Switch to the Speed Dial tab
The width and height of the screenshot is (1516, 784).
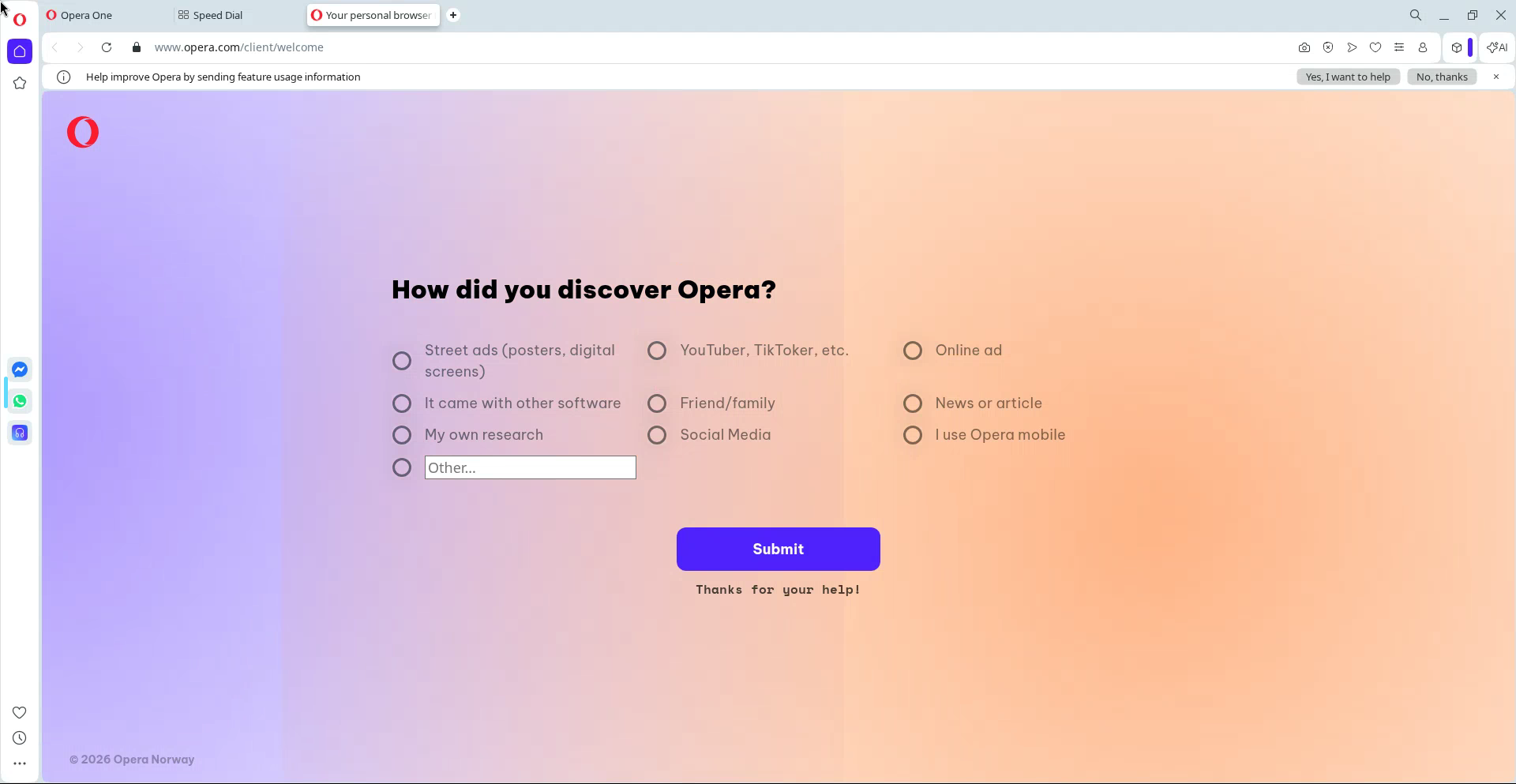[217, 15]
